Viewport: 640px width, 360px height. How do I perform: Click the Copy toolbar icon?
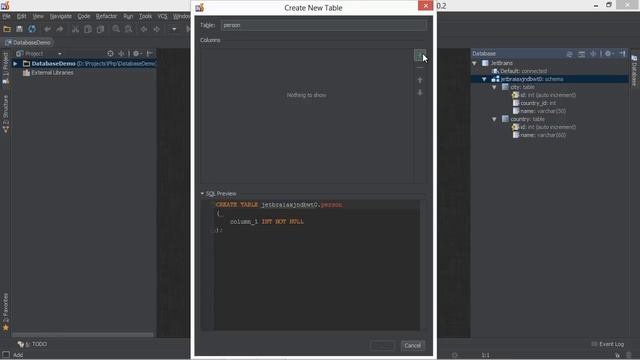click(x=87, y=29)
